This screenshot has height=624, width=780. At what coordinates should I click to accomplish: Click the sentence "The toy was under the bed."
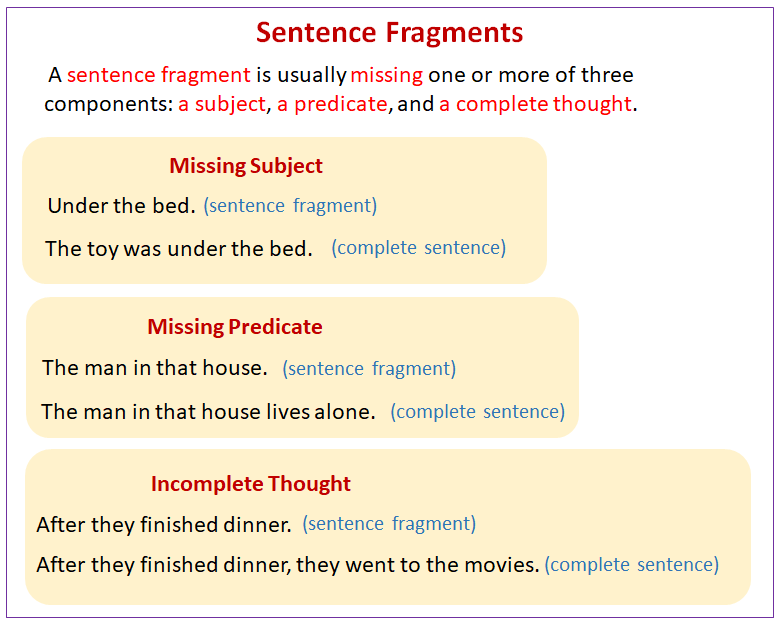[179, 248]
